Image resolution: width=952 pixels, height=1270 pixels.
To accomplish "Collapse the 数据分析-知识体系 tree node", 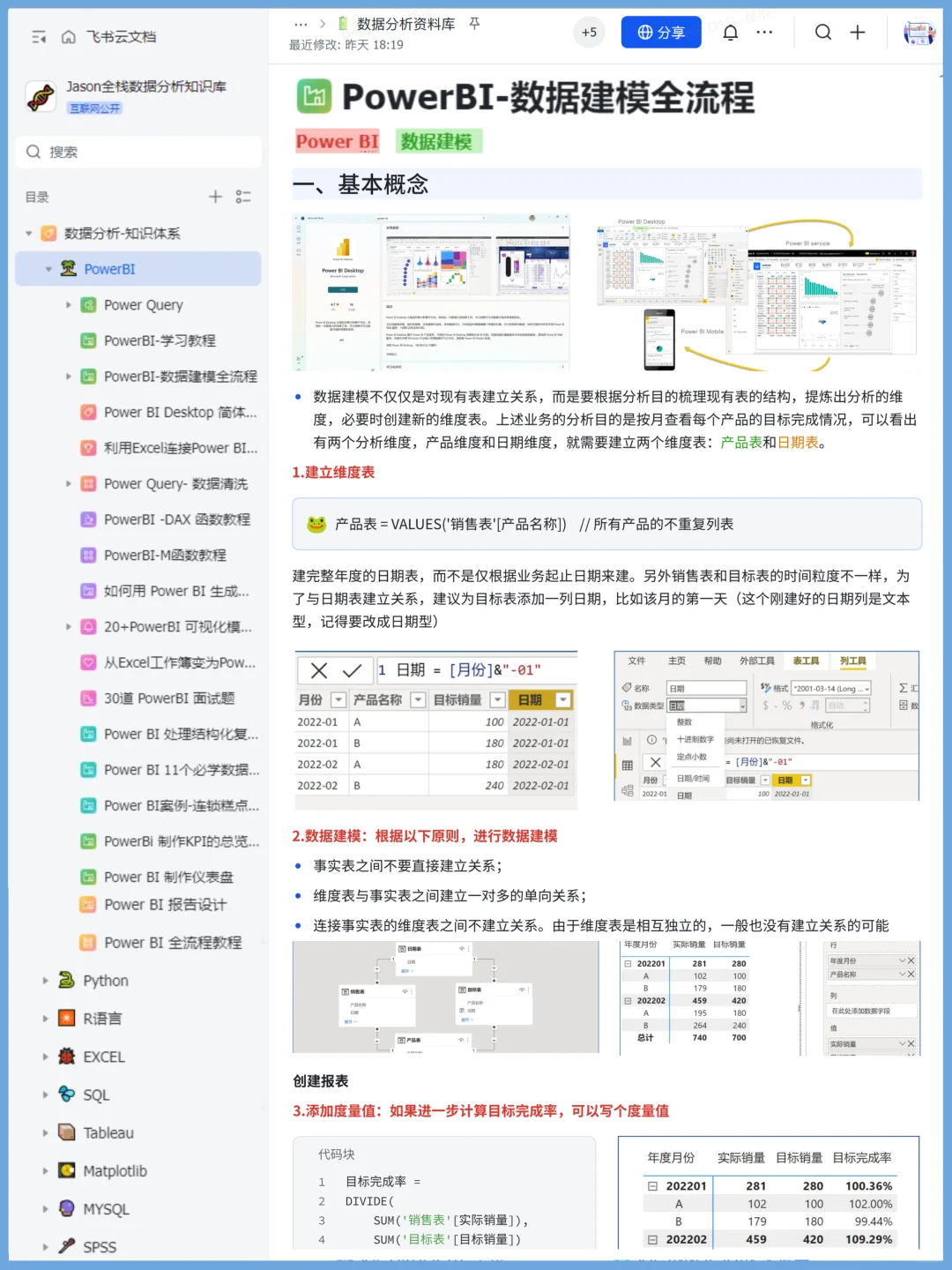I will tap(29, 234).
